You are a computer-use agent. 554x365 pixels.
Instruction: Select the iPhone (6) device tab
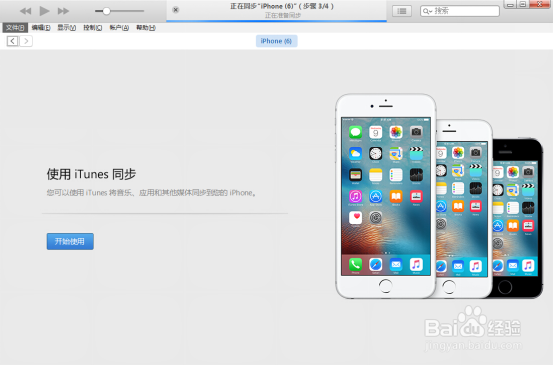[x=276, y=41]
